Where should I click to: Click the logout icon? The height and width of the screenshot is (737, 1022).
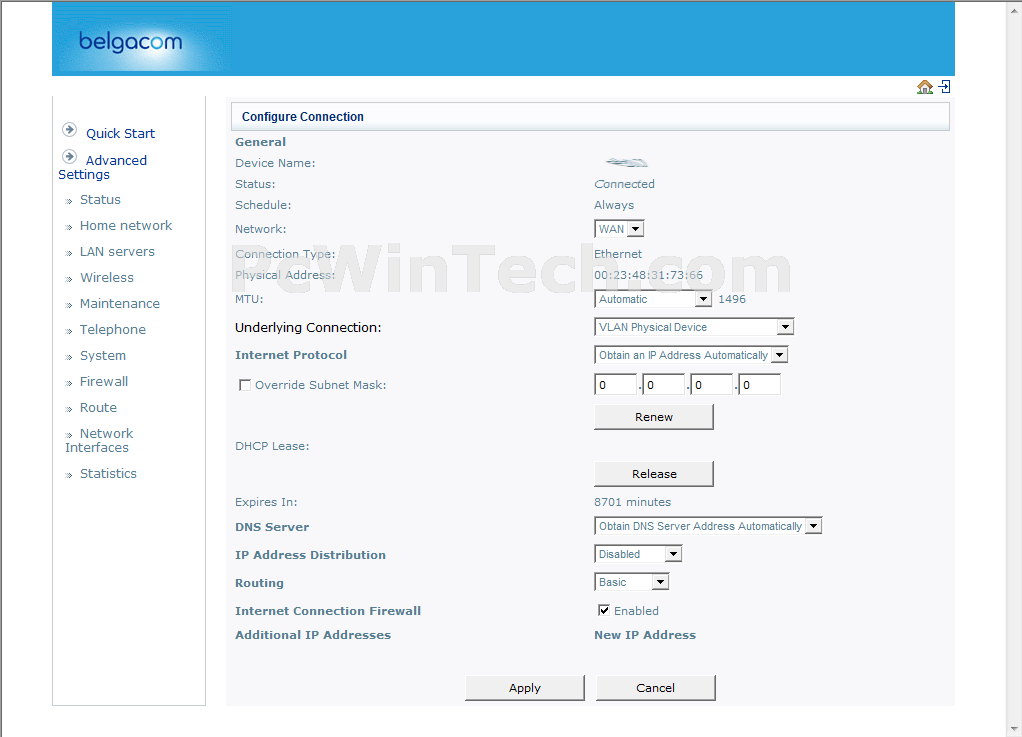tap(944, 87)
